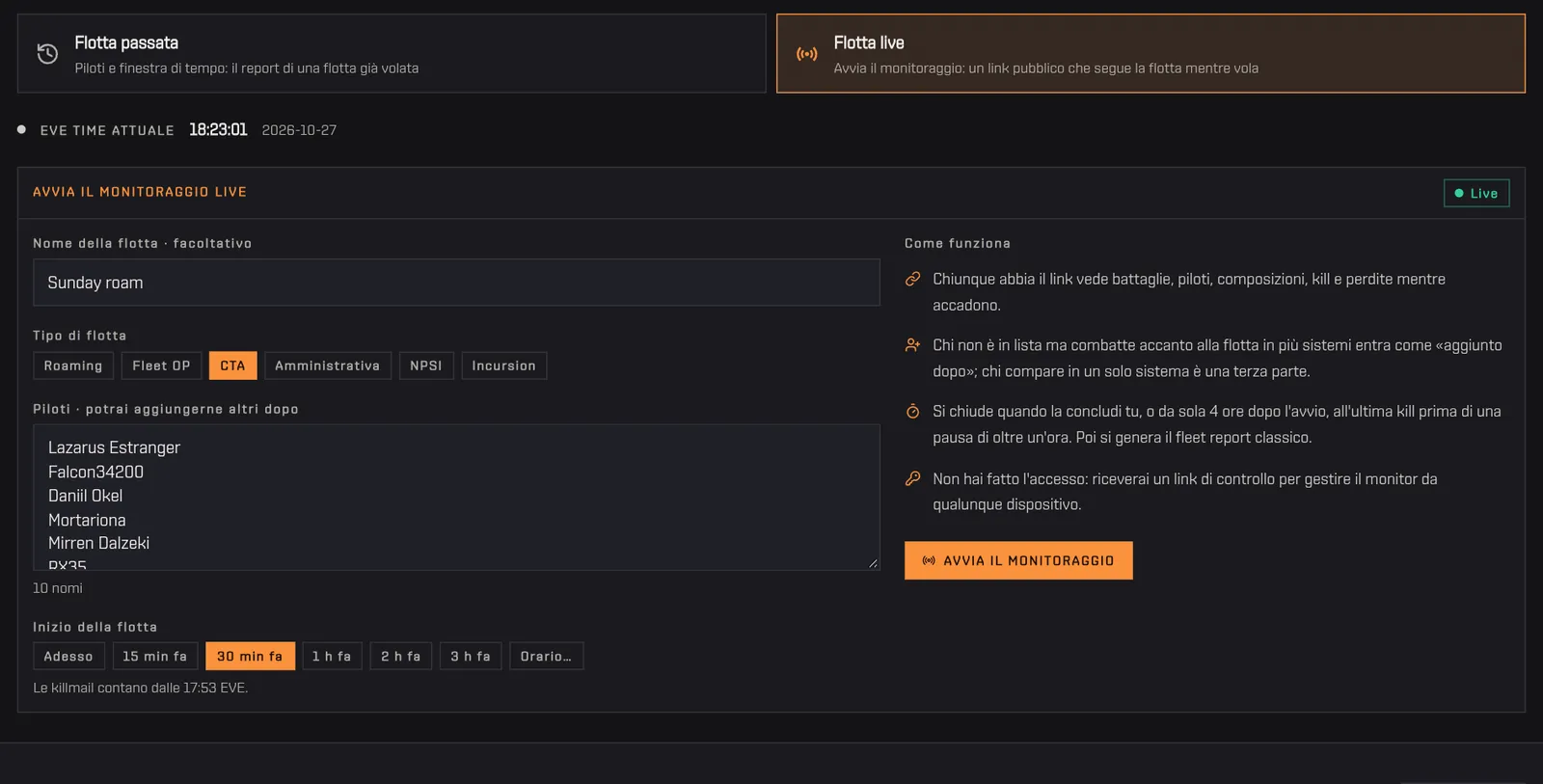This screenshot has height=784, width=1543.
Task: Choose the 2 h fa start option
Action: [401, 656]
